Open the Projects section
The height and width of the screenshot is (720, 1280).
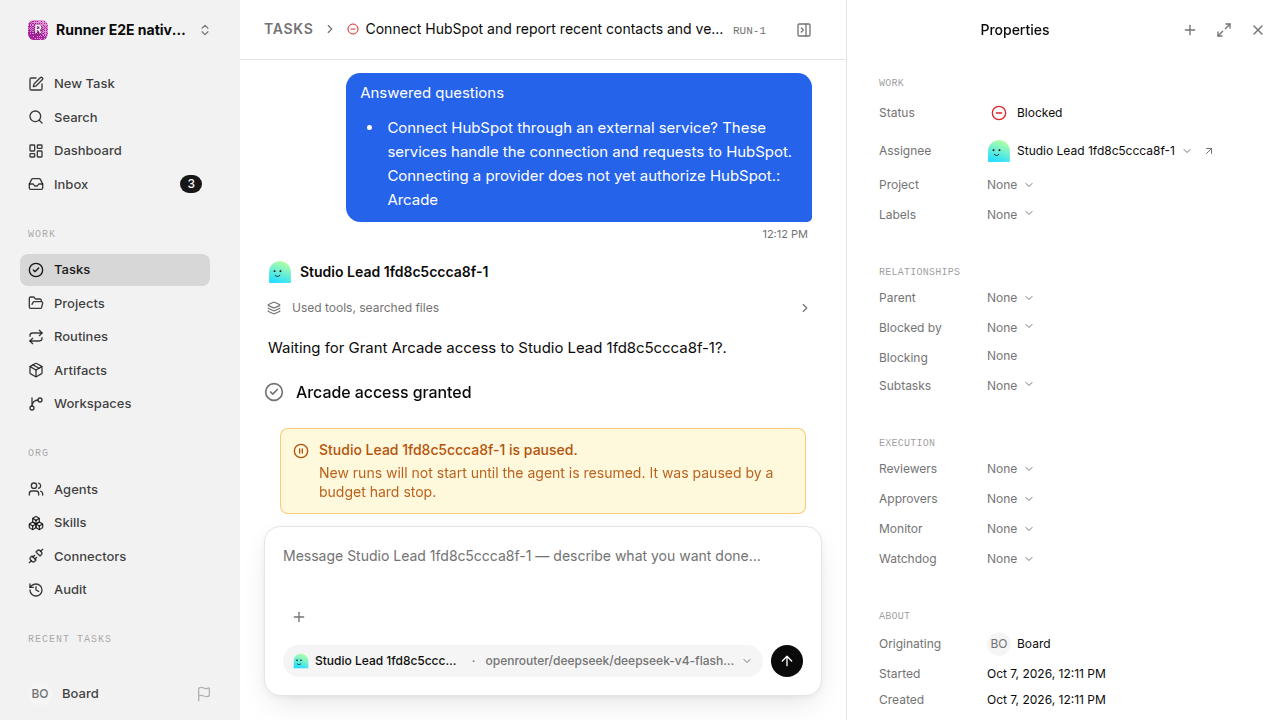click(x=115, y=303)
